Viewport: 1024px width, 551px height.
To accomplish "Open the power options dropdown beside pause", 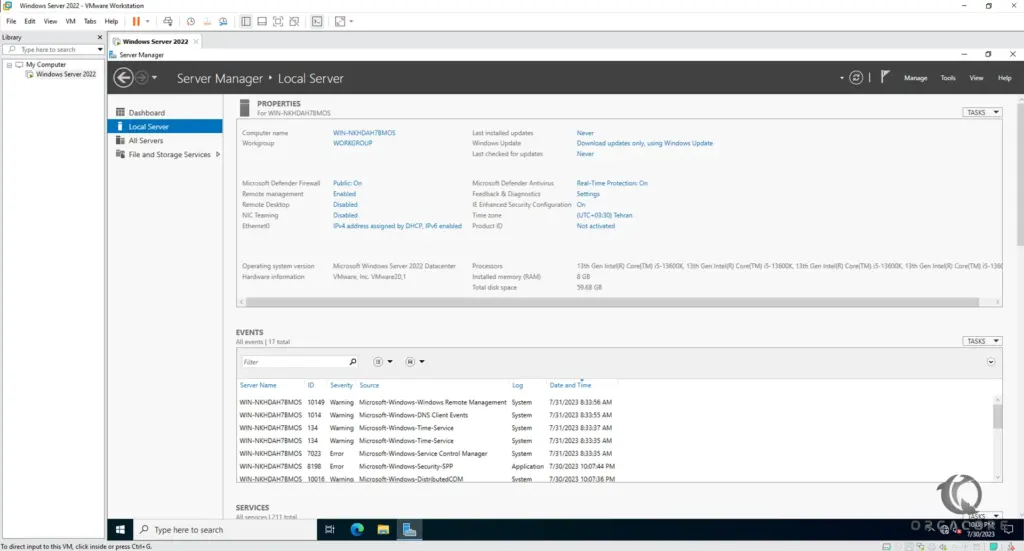I will click(x=148, y=22).
